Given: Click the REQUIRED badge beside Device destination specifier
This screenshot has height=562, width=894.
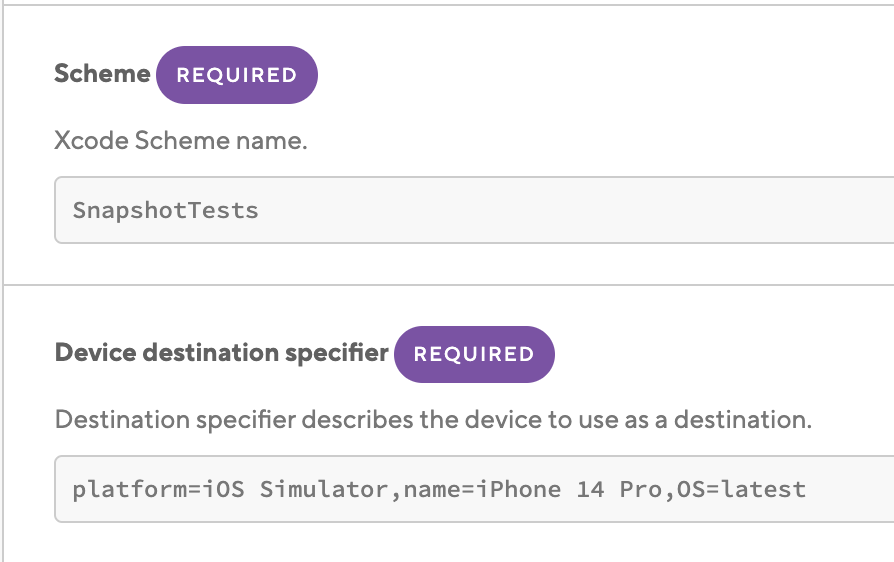Looking at the screenshot, I should coord(474,354).
